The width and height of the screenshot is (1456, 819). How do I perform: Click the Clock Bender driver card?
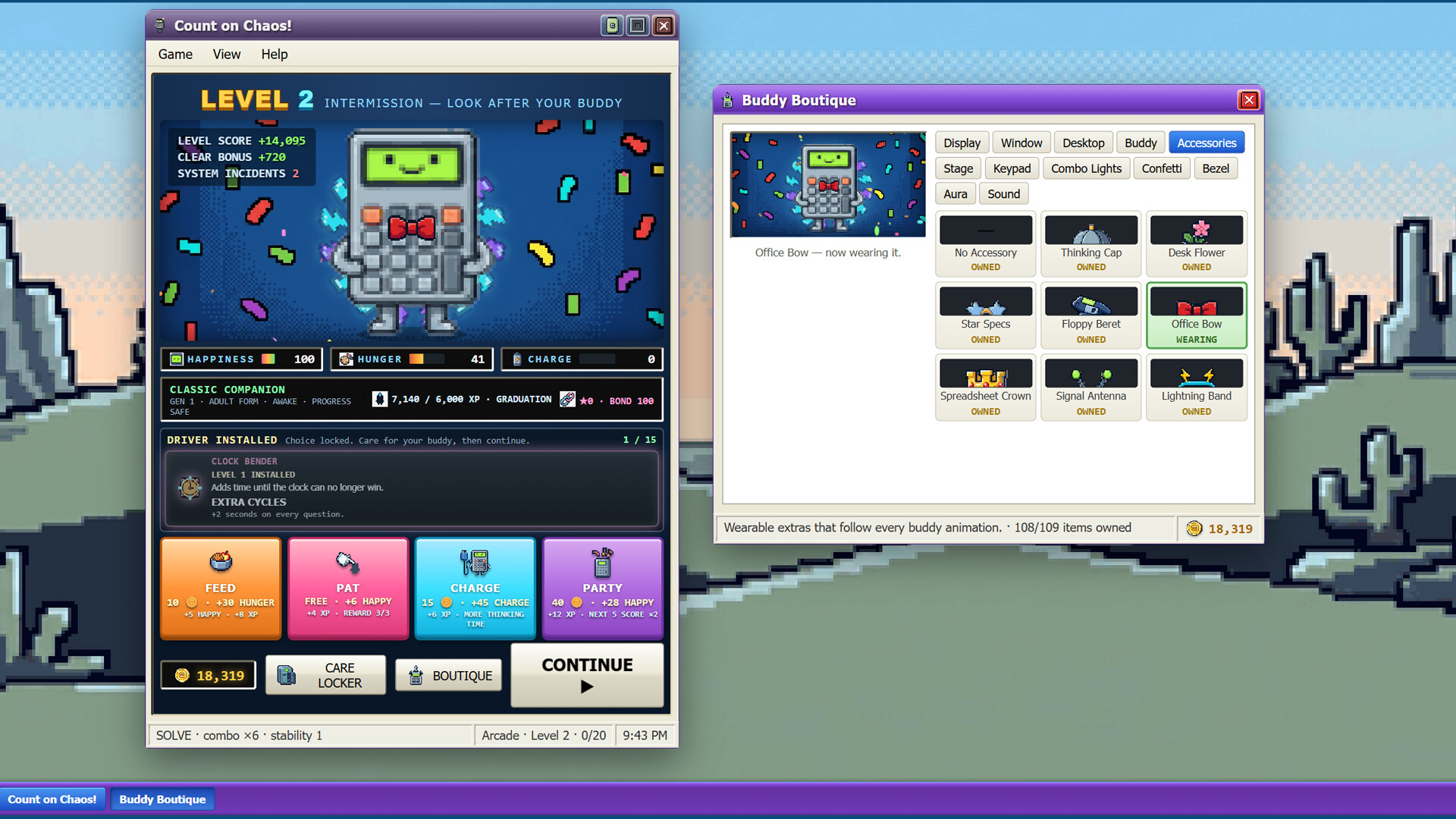[x=412, y=488]
